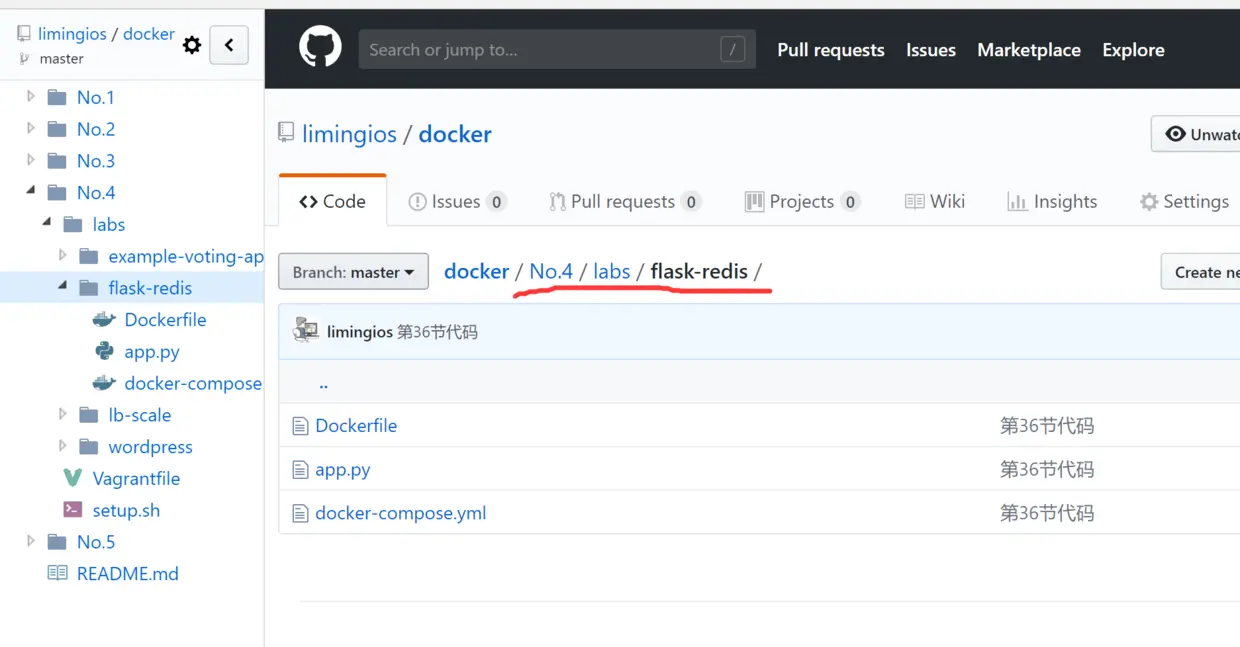Image resolution: width=1240 pixels, height=647 pixels.
Task: Click the labs folder icon in sidebar
Action: (73, 224)
